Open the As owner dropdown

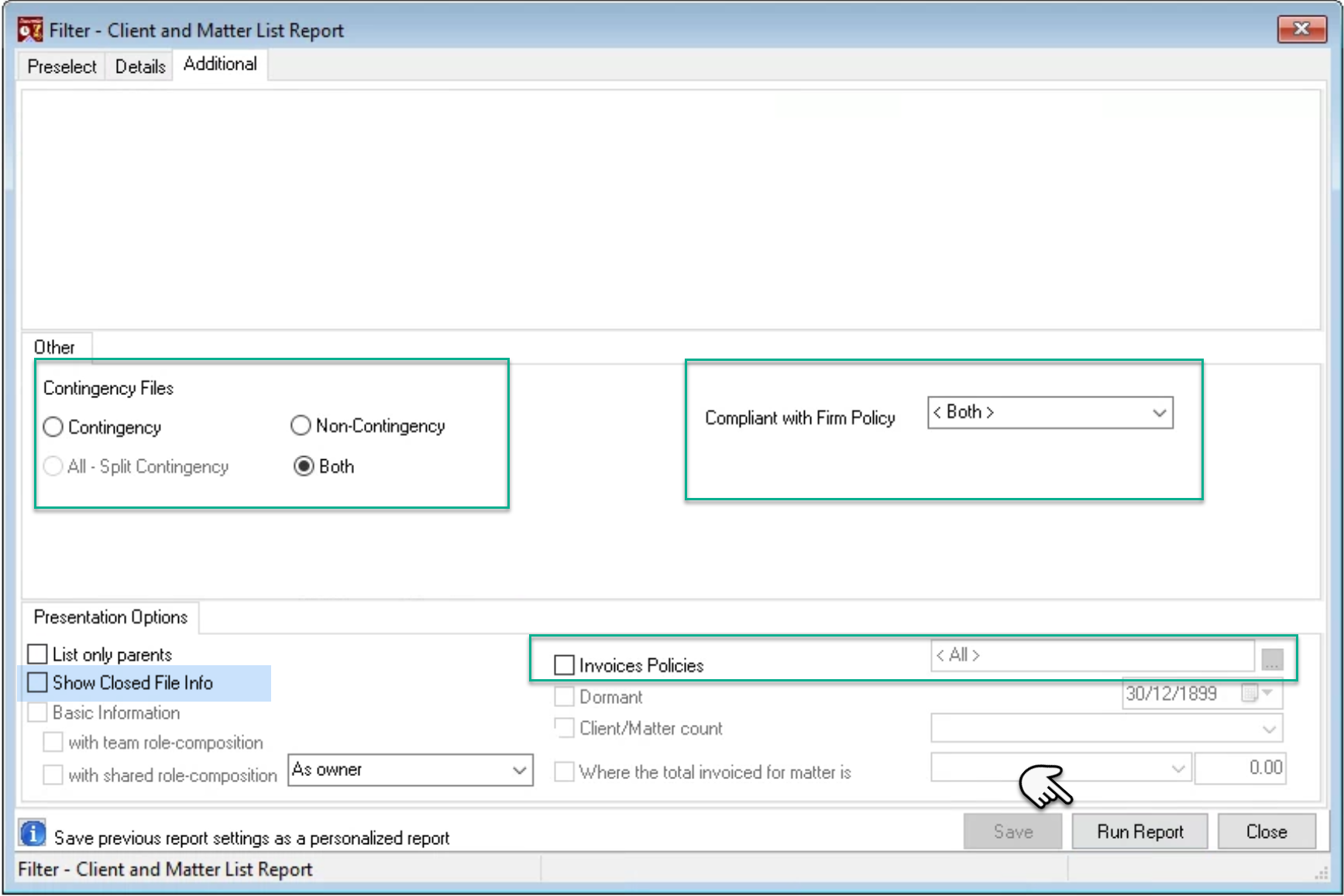(x=411, y=770)
